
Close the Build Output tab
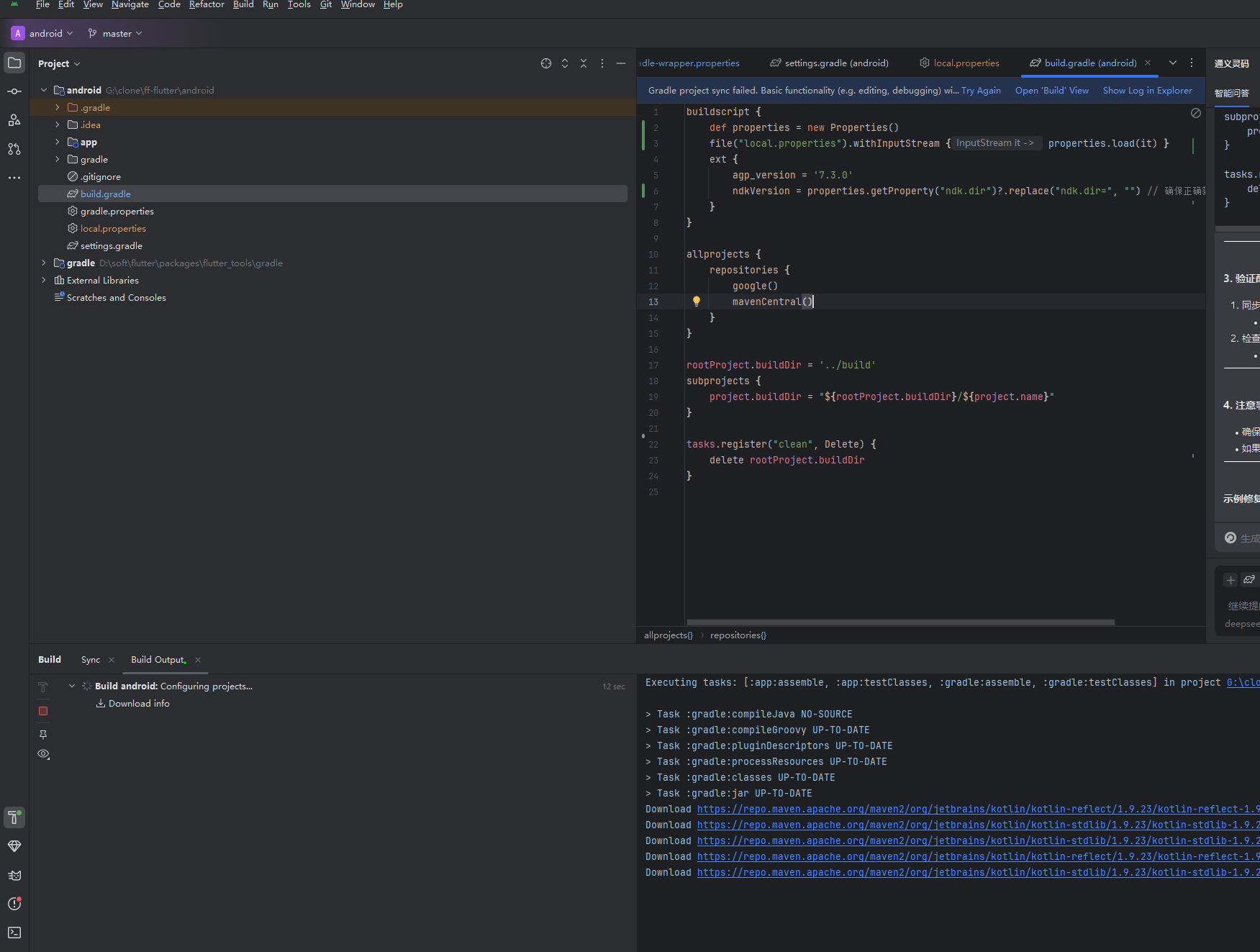point(198,659)
